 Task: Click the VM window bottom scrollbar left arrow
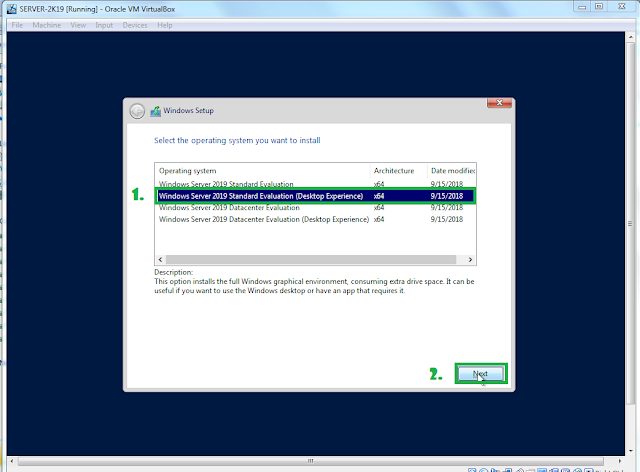12,461
